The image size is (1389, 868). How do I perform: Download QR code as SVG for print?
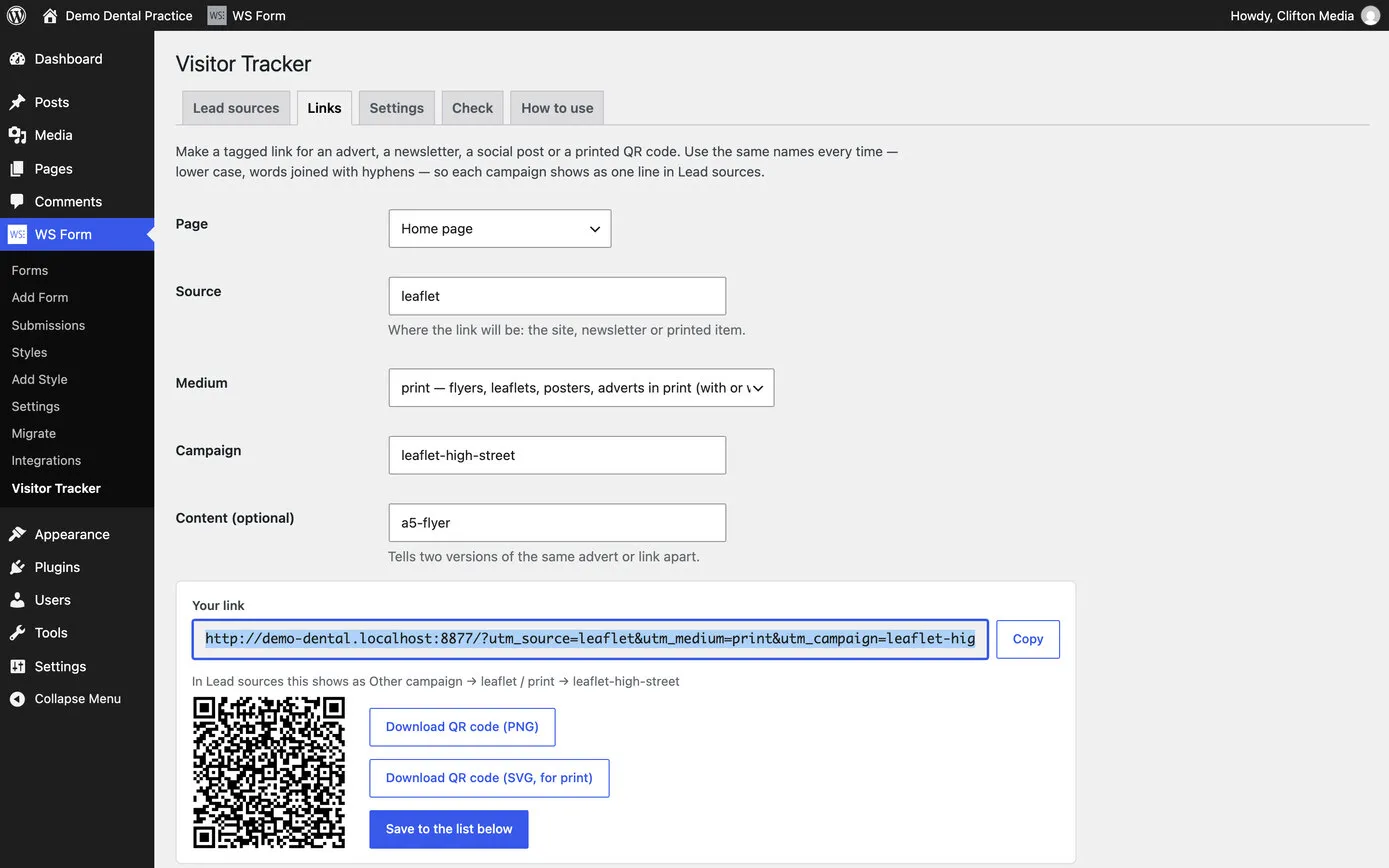point(489,778)
